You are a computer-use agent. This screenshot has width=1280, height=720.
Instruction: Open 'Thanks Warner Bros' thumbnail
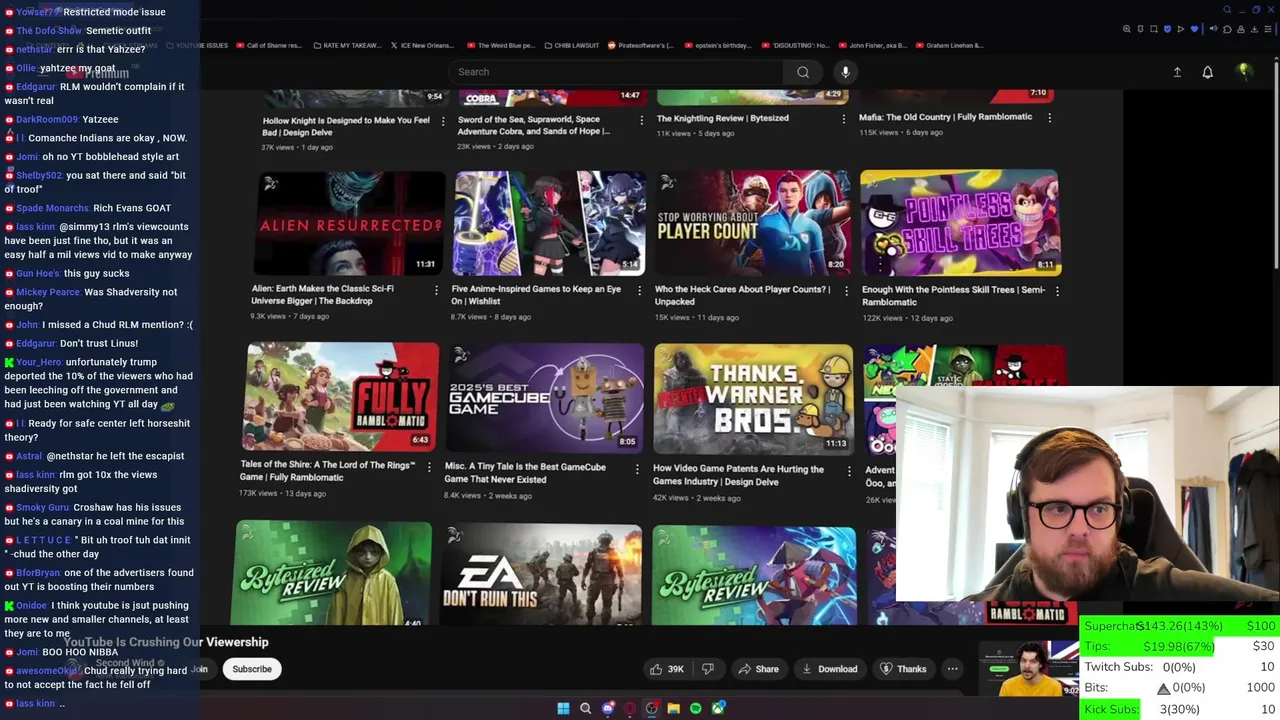click(x=753, y=399)
